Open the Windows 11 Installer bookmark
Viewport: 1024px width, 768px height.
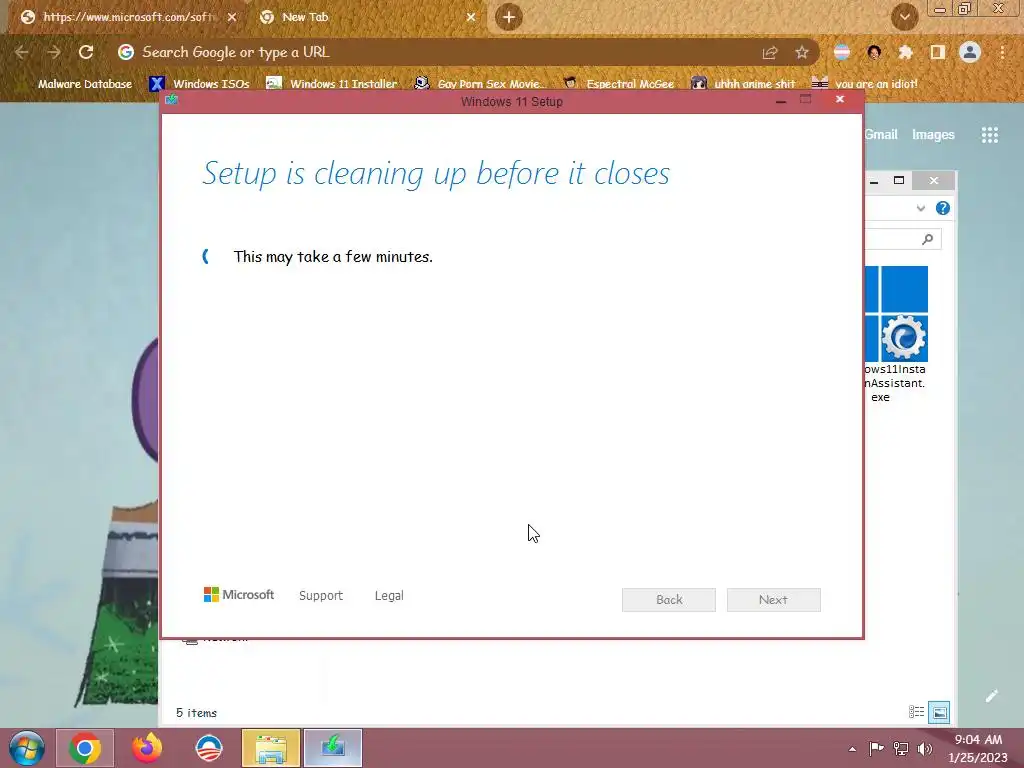332,84
